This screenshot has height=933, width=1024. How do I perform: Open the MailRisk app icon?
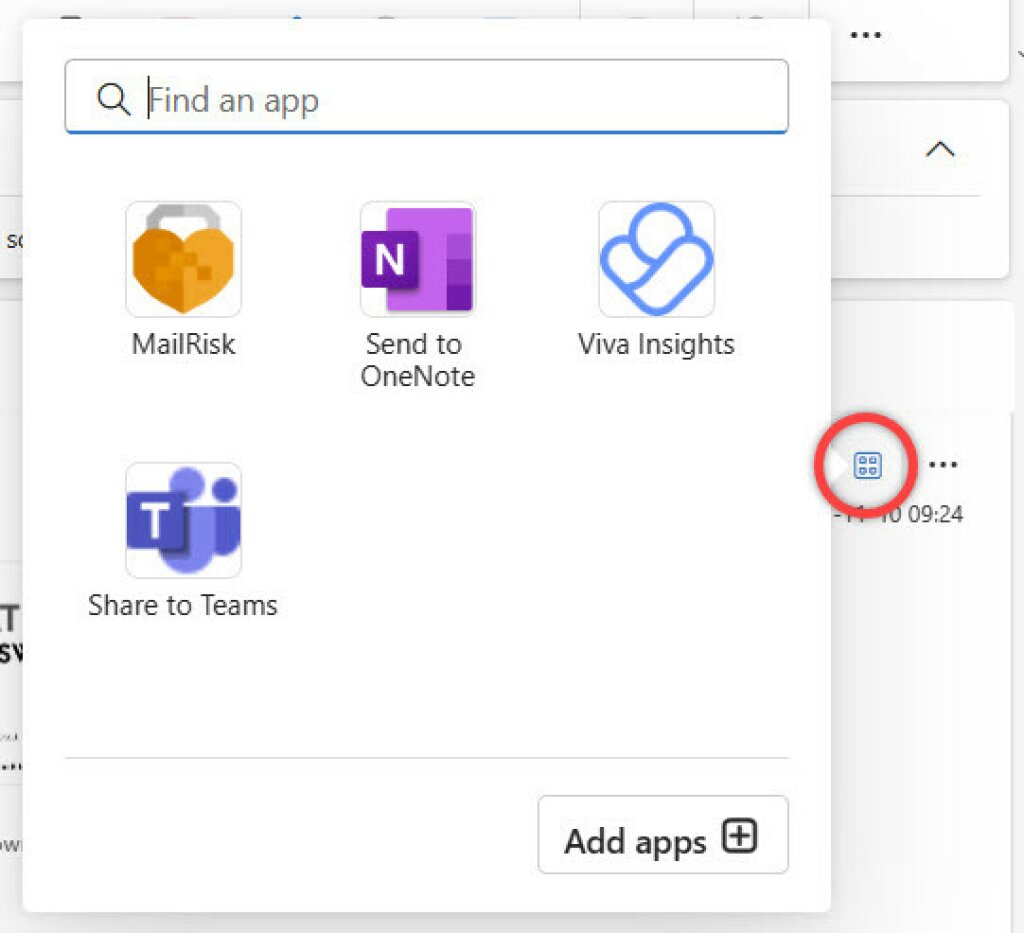(x=183, y=259)
